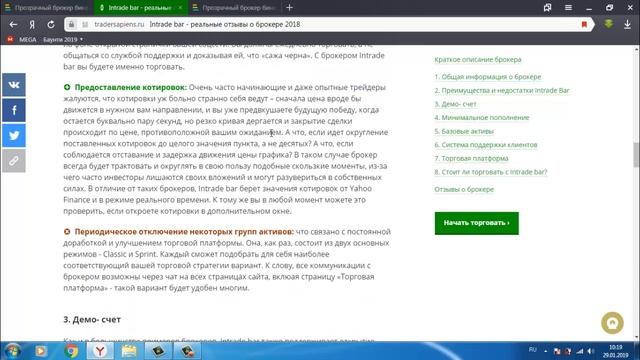Go to '5. Базовые активы'
The width and height of the screenshot is (640, 360).
tap(464, 131)
